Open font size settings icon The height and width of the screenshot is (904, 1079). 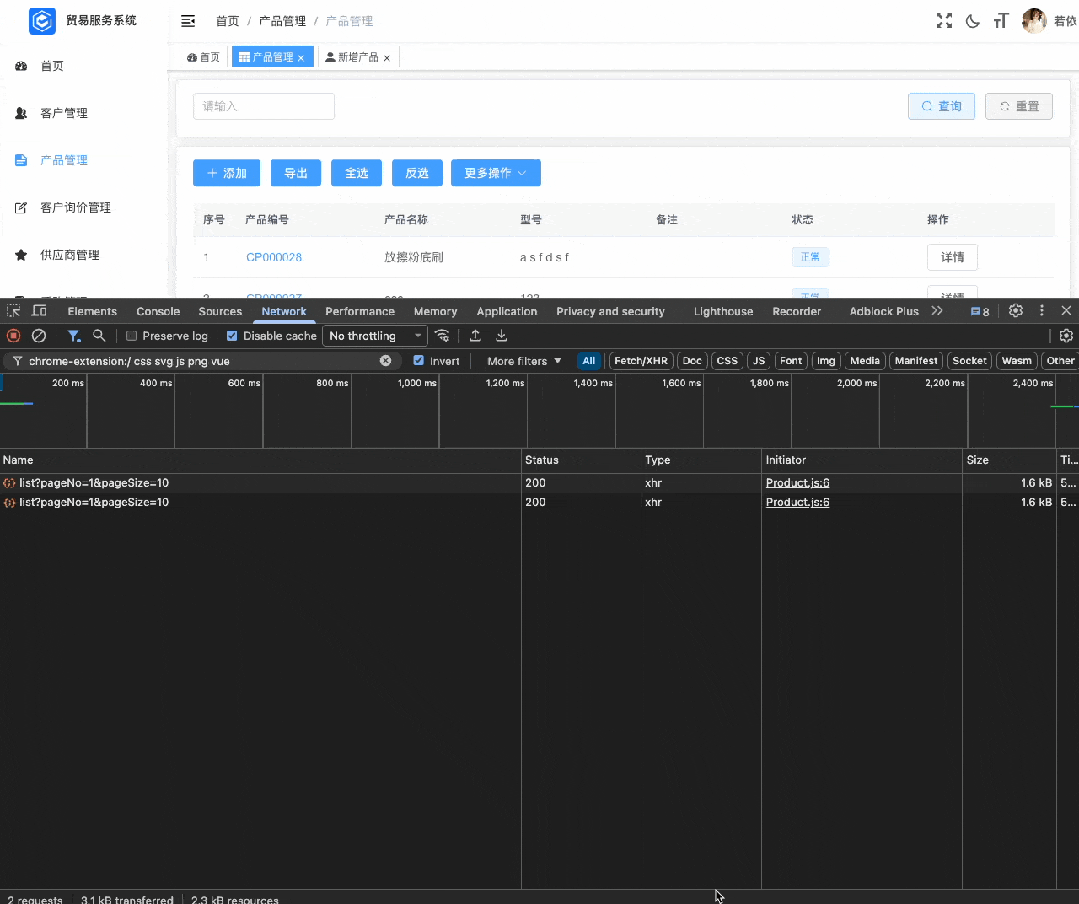point(1001,21)
